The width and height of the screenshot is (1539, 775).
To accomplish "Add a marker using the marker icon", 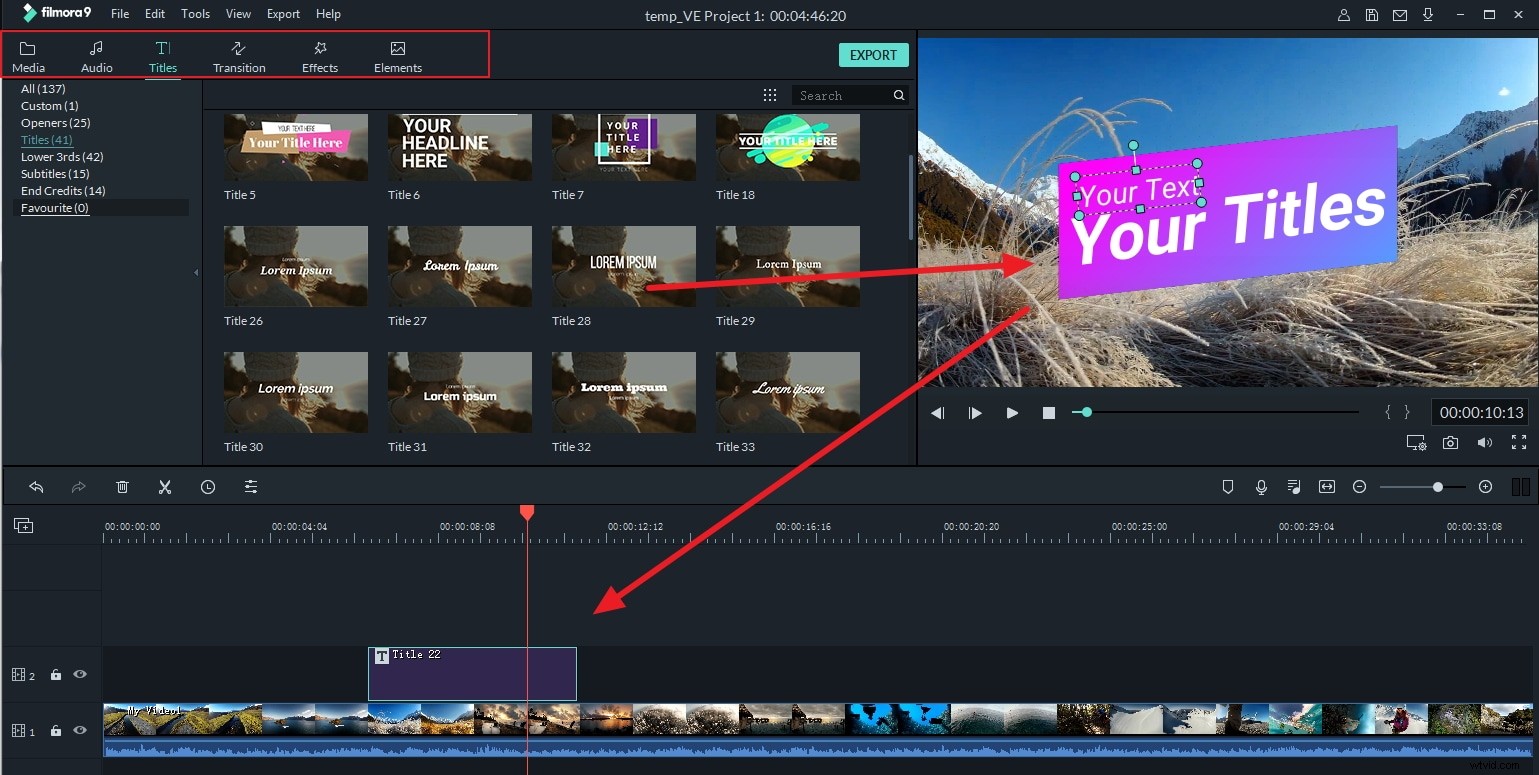I will click(x=1228, y=487).
